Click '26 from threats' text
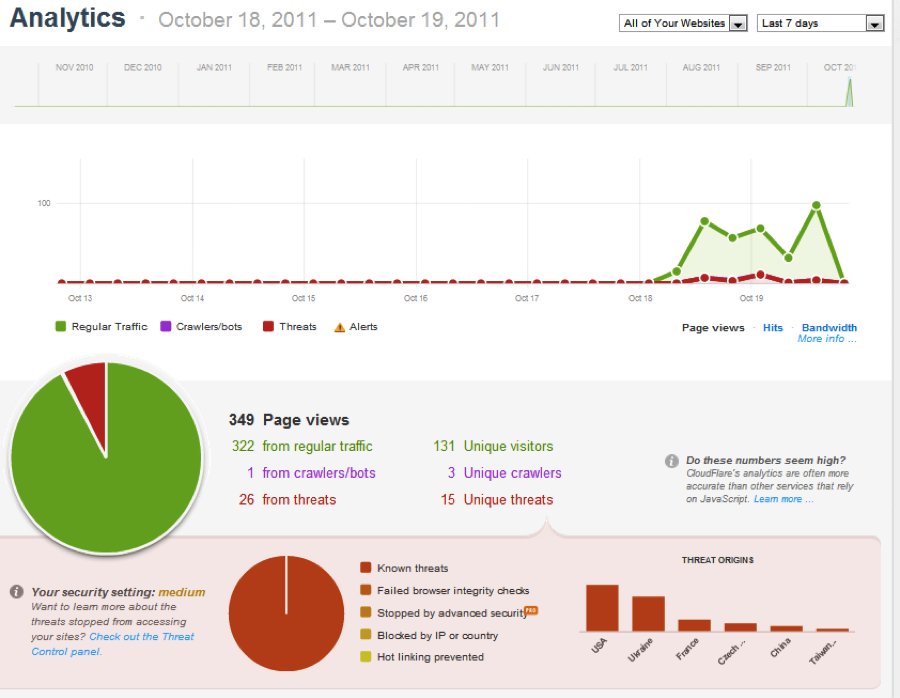This screenshot has height=698, width=900. tap(288, 499)
